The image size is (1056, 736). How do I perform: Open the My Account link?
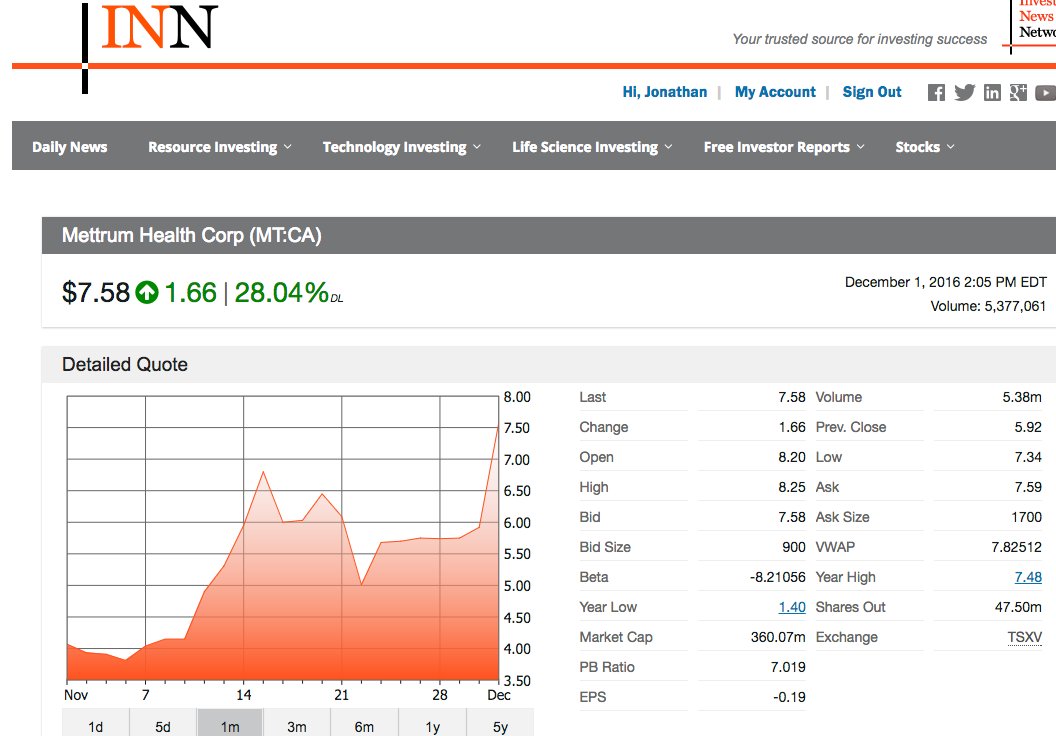775,92
